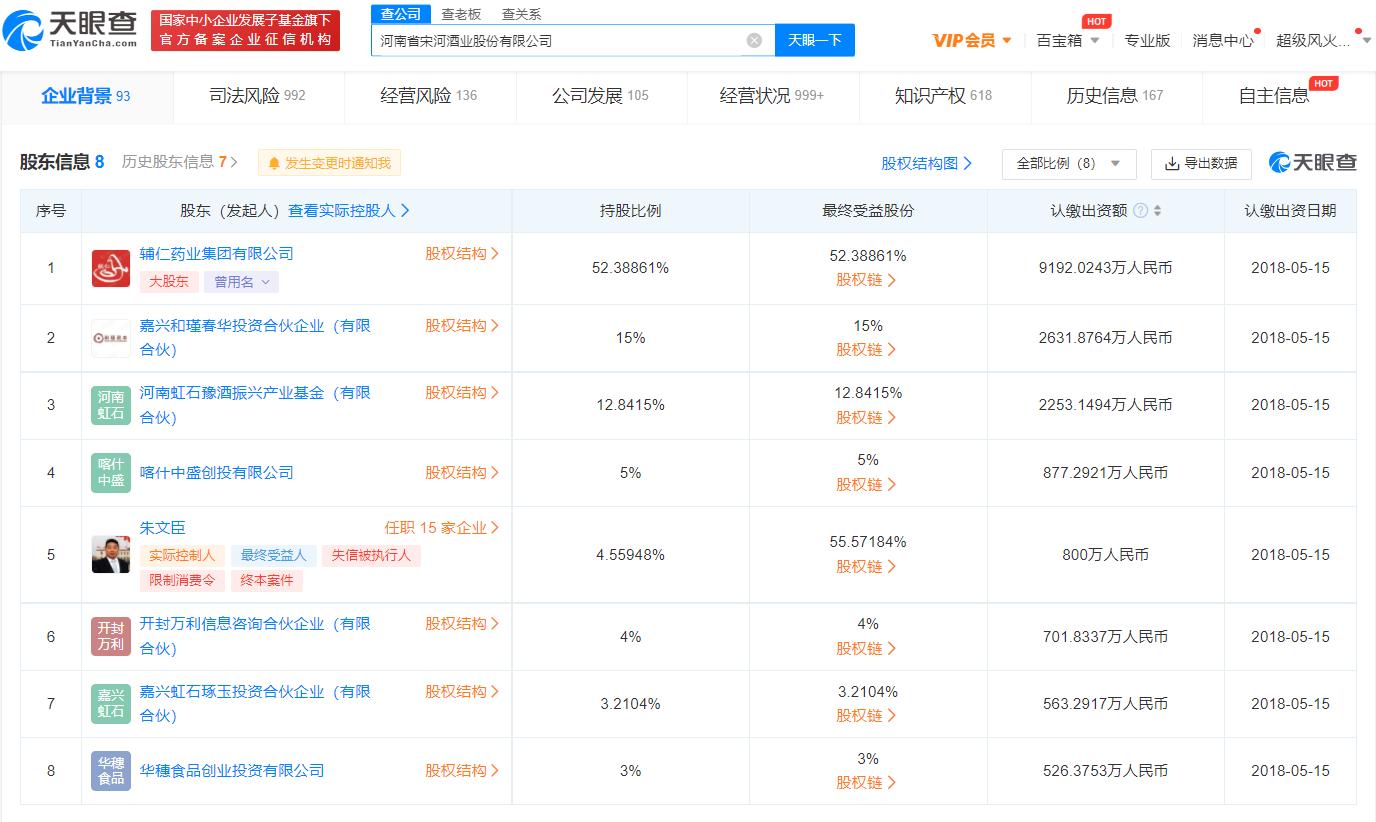Click the 实际控制人 tag

tap(182, 556)
